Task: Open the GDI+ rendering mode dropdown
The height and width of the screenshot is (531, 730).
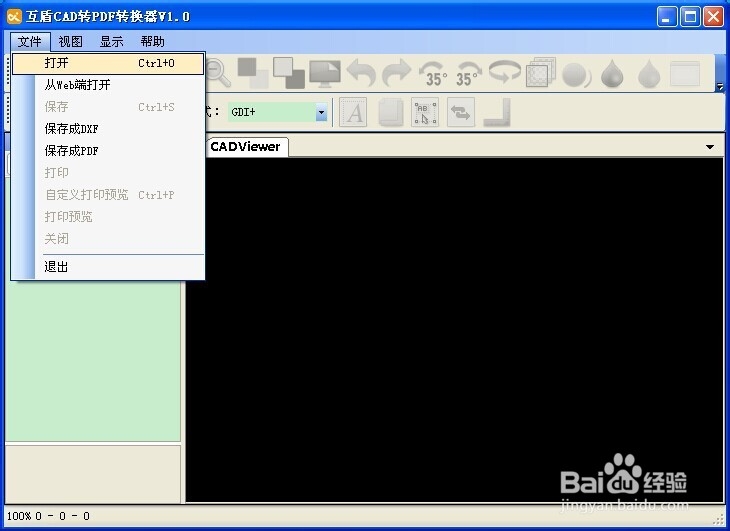Action: 321,112
